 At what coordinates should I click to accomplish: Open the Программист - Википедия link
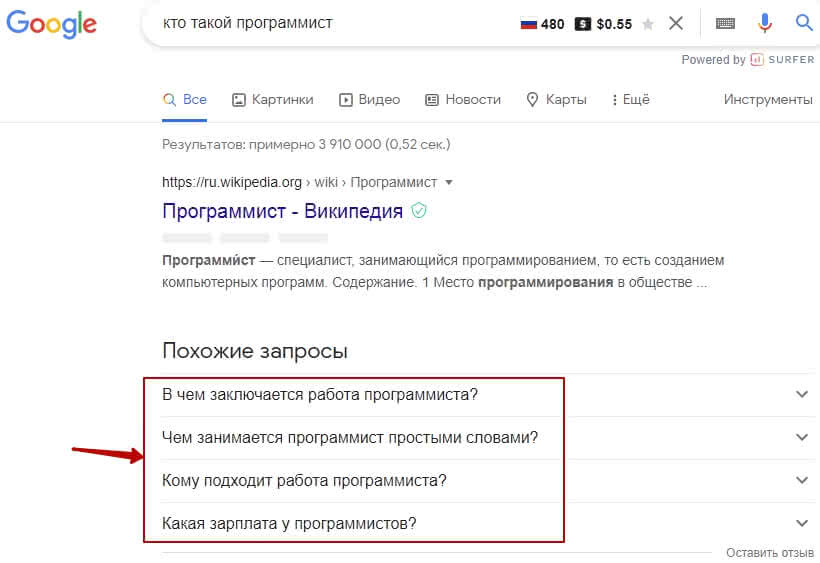pyautogui.click(x=282, y=211)
